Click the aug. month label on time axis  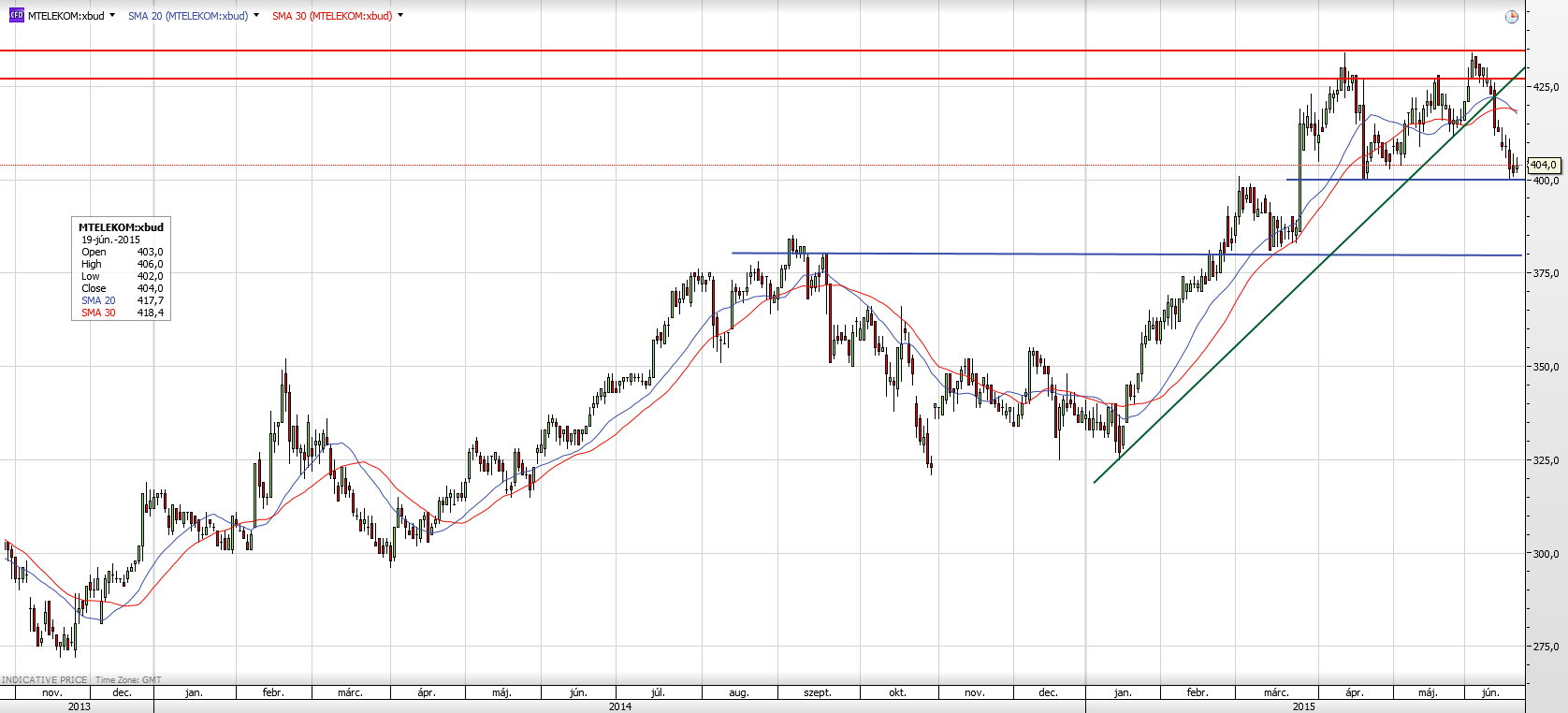tap(739, 692)
